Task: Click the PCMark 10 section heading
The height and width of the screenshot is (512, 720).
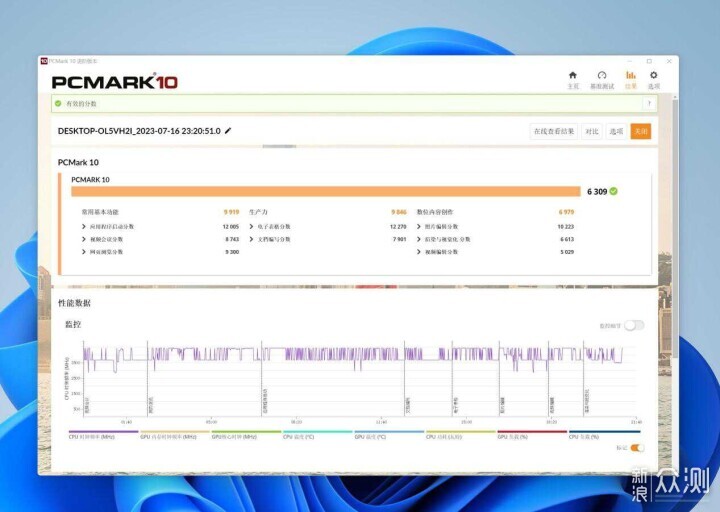Action: coord(78,162)
